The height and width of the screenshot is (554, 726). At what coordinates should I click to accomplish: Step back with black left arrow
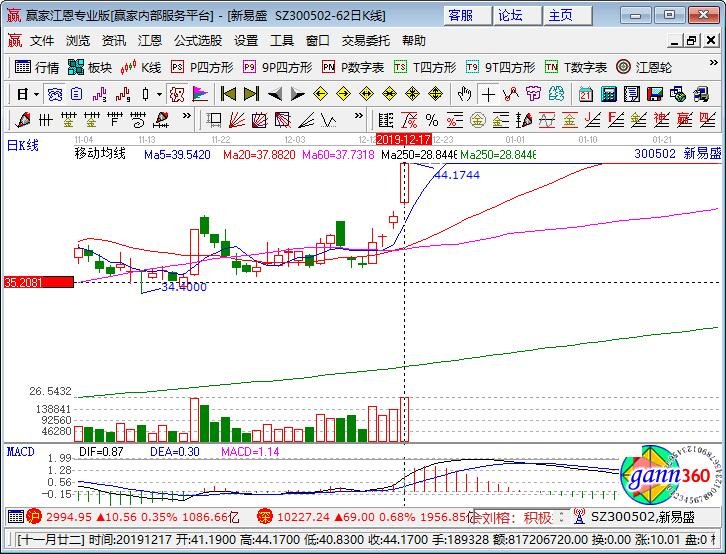click(x=275, y=95)
